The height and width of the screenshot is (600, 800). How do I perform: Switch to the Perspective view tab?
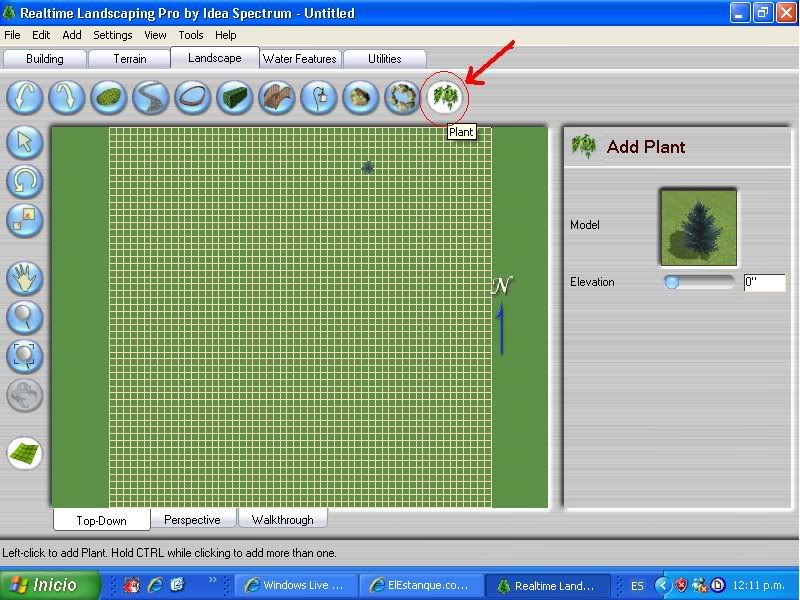click(192, 519)
